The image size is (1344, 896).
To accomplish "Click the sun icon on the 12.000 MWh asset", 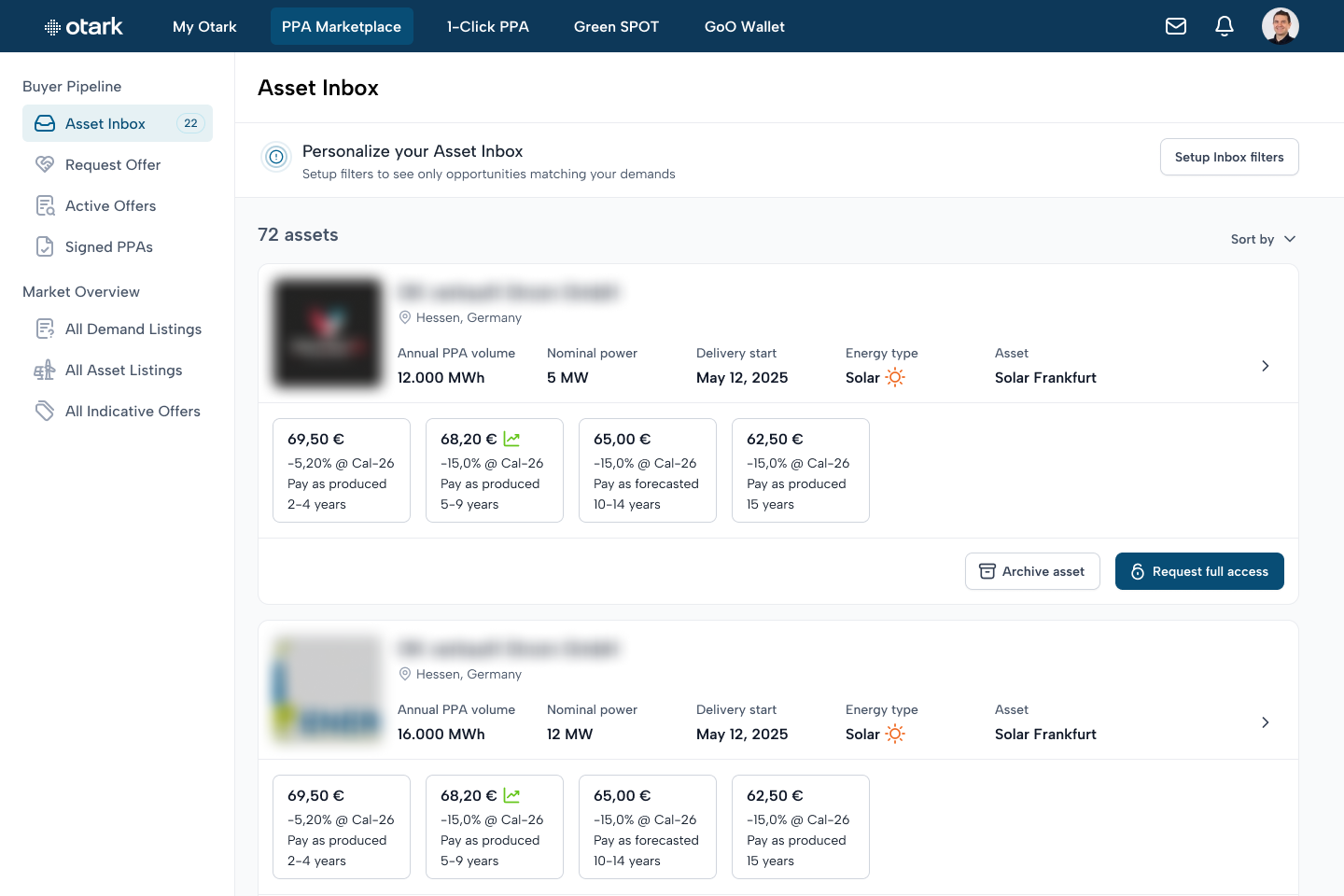I will (x=895, y=377).
